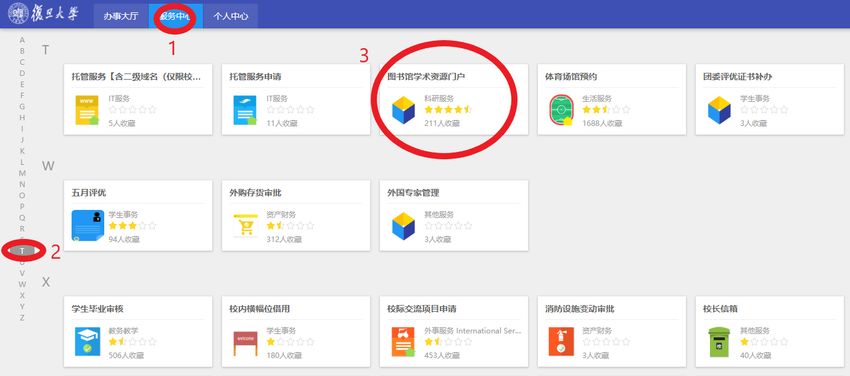Click the 托管服务【含二级域名 service card
850x376 pixels.
pyautogui.click(x=138, y=99)
